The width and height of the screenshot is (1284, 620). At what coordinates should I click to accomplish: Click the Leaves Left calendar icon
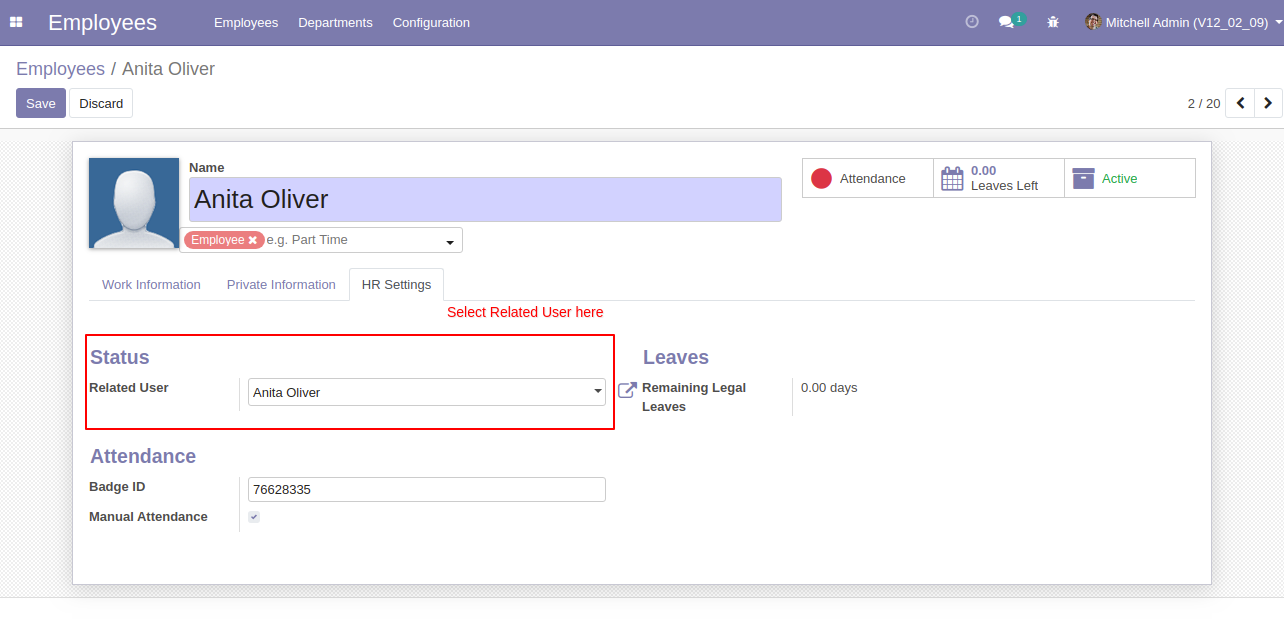click(953, 178)
